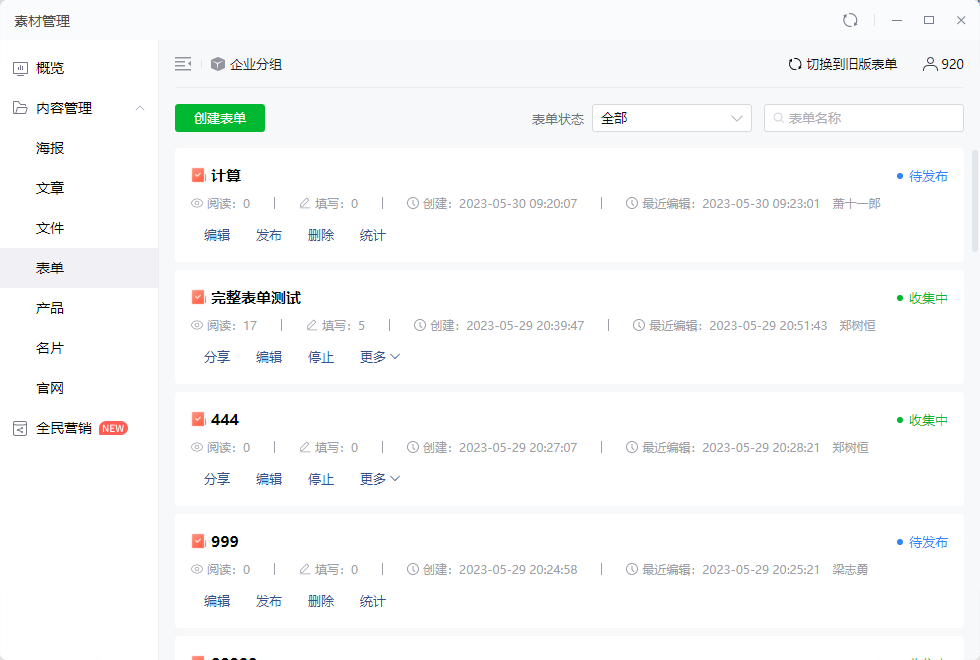Open the 海报 menu item
This screenshot has height=660, width=980.
pos(50,148)
